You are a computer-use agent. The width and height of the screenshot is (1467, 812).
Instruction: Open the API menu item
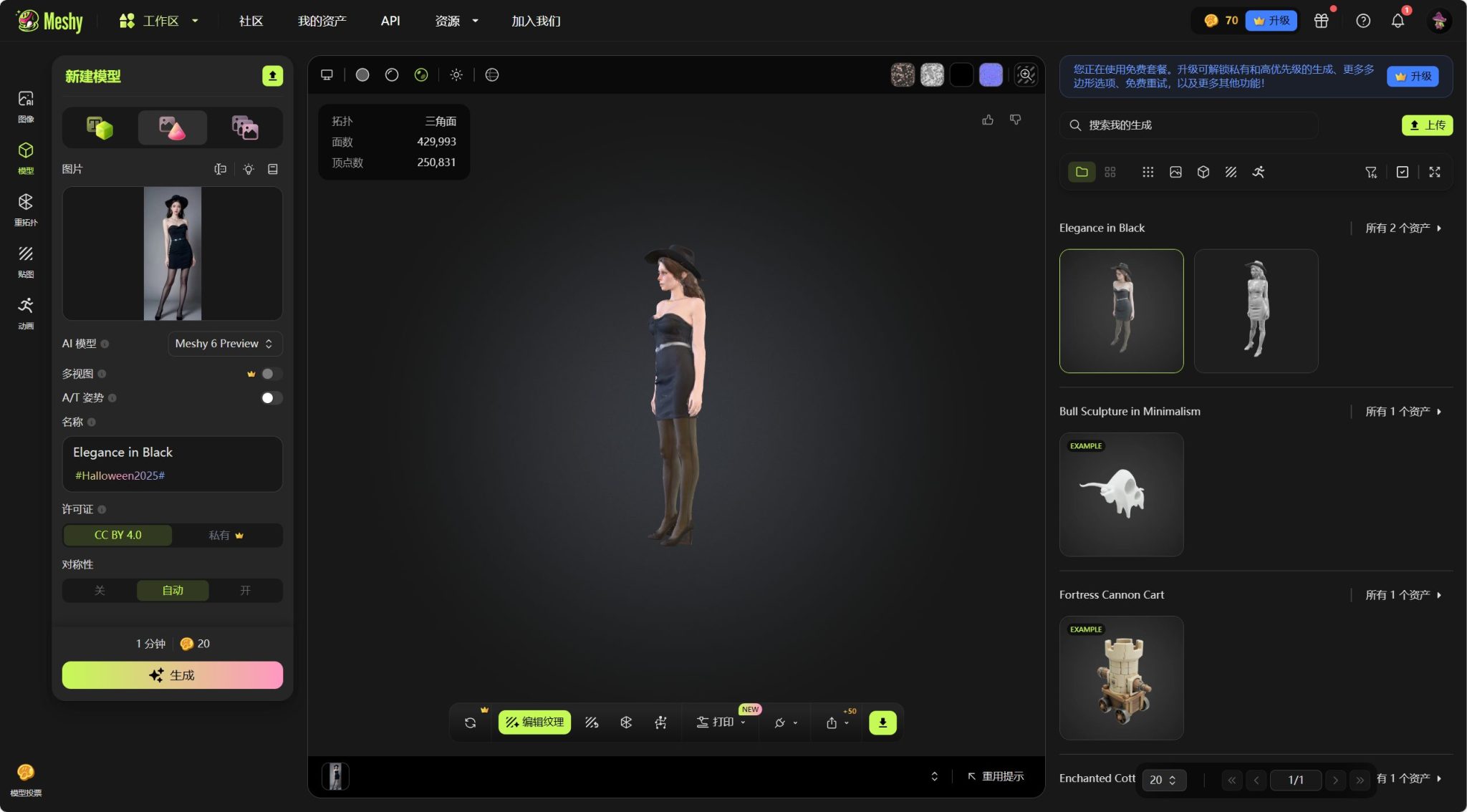390,21
